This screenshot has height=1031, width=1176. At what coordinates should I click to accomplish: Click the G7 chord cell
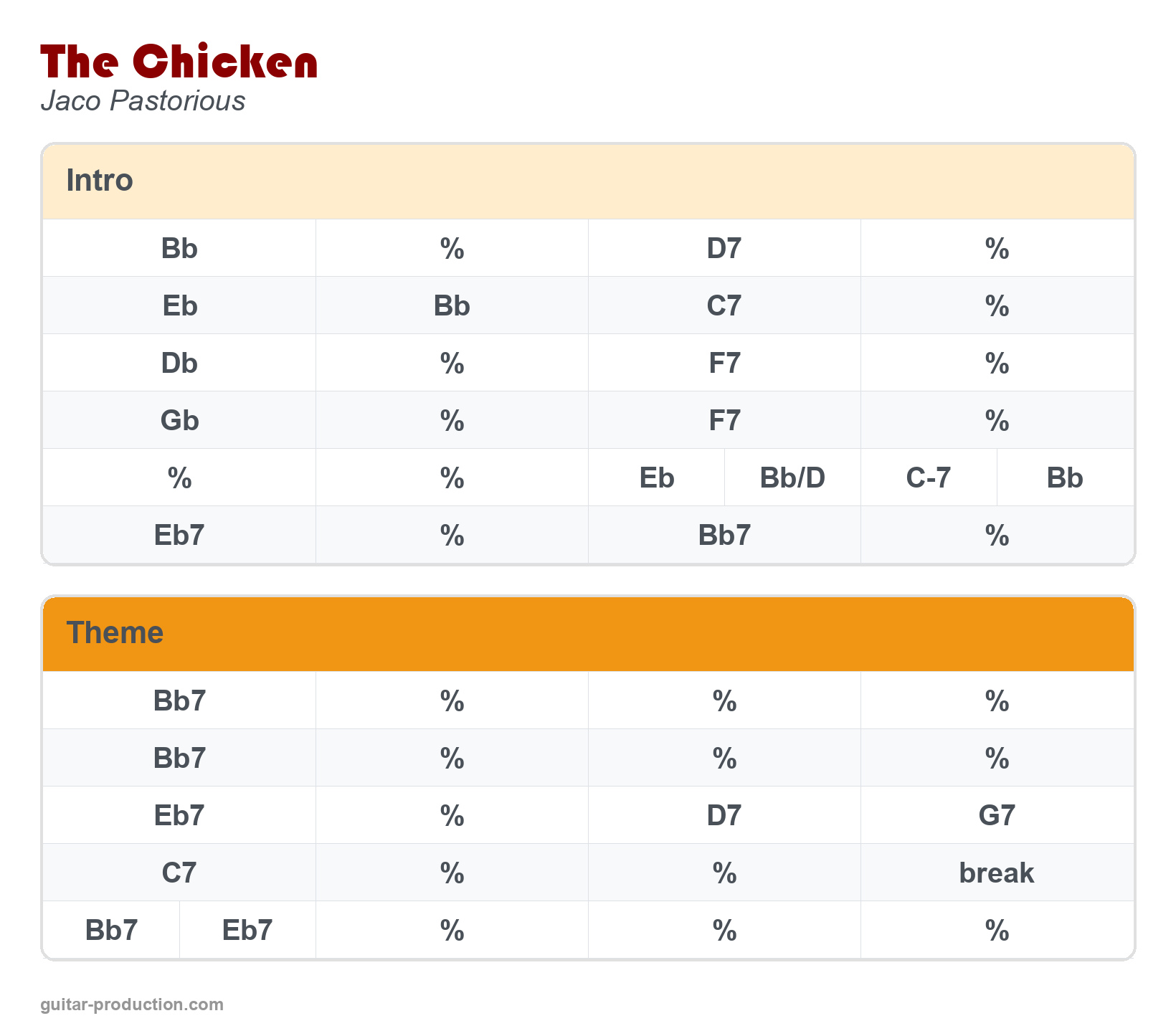(x=997, y=816)
